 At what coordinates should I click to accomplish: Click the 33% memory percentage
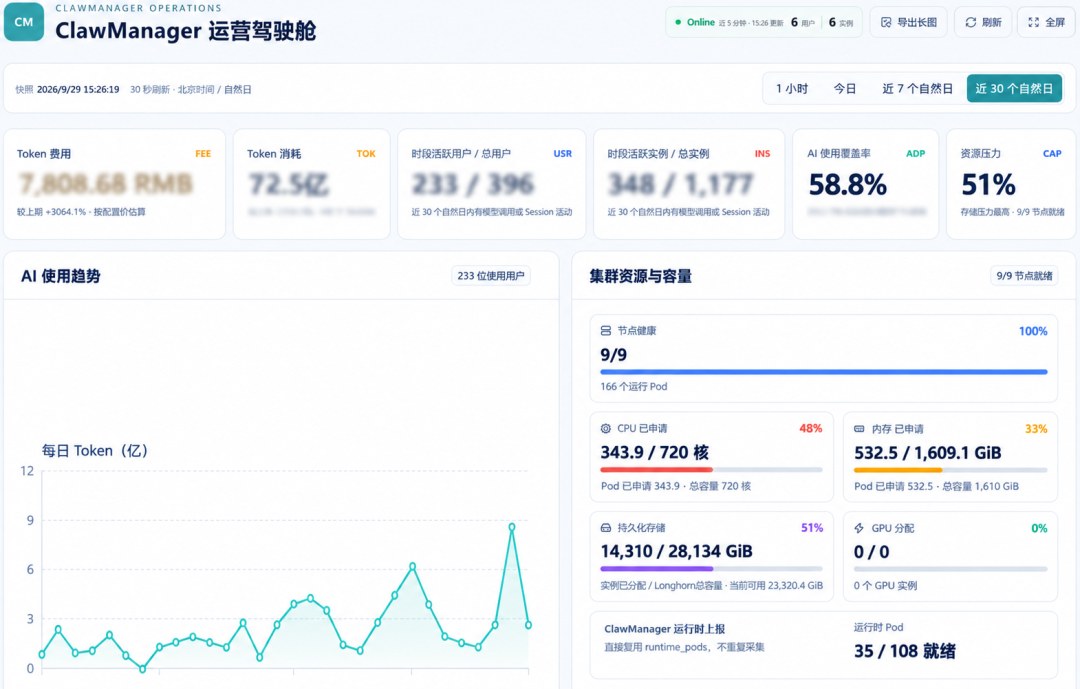(x=1036, y=429)
